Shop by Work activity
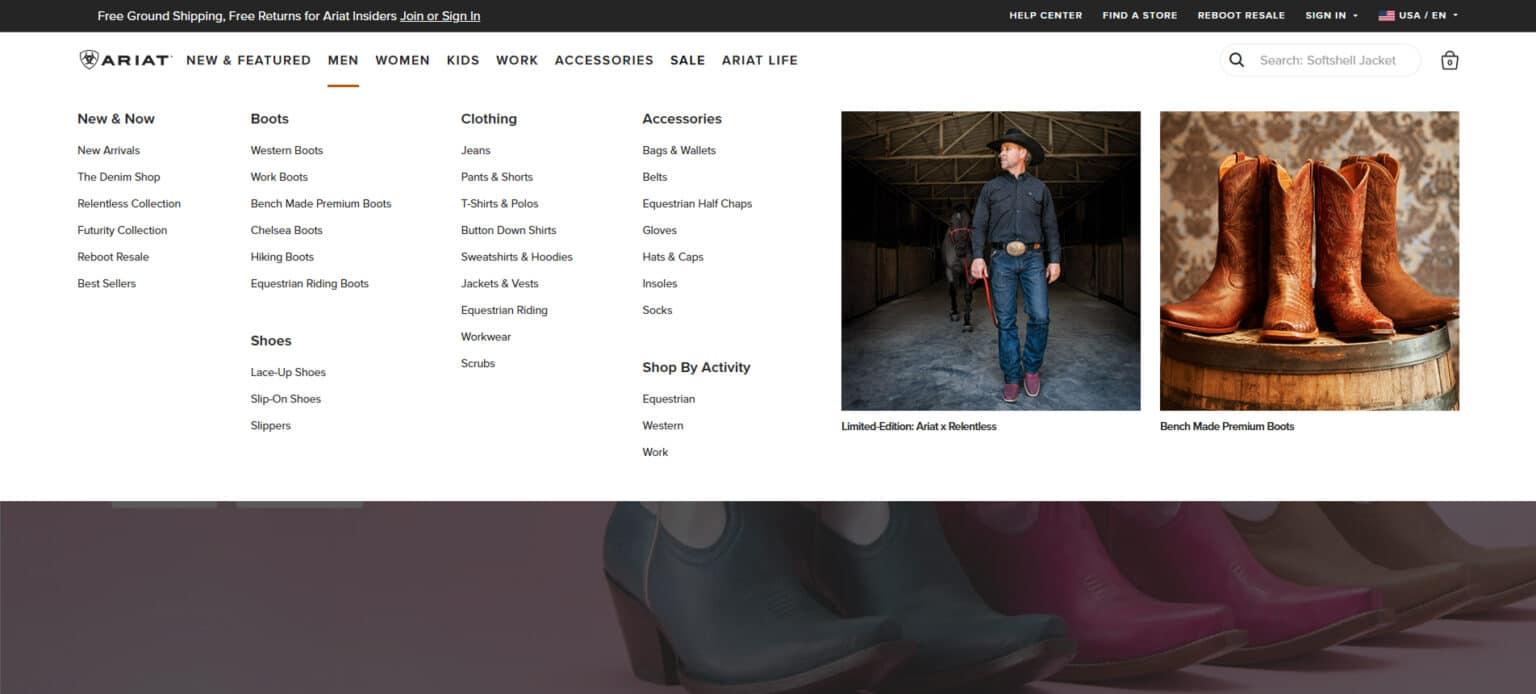 click(655, 452)
